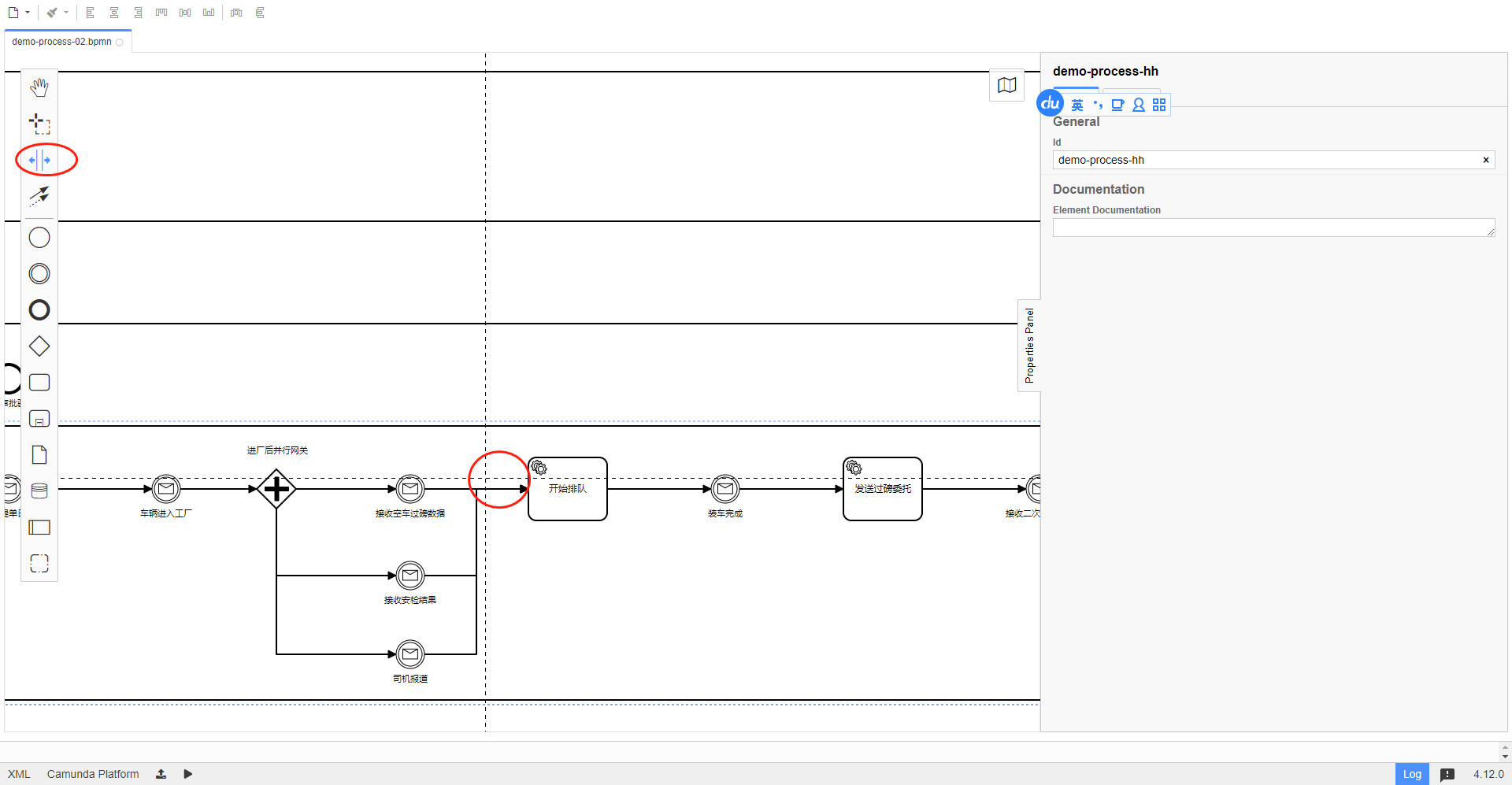Align elements right
This screenshot has height=785, width=1512.
tap(138, 13)
